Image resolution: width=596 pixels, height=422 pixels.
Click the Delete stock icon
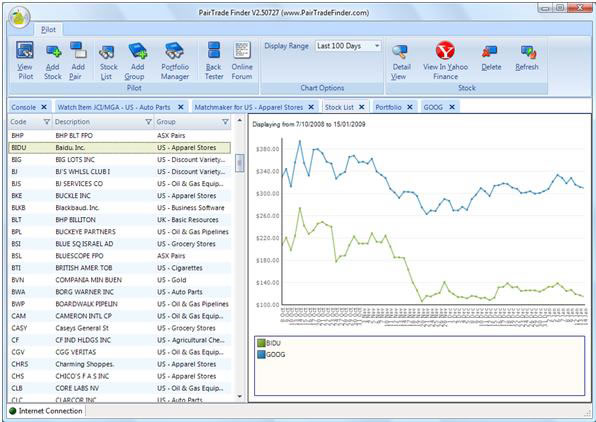[489, 52]
